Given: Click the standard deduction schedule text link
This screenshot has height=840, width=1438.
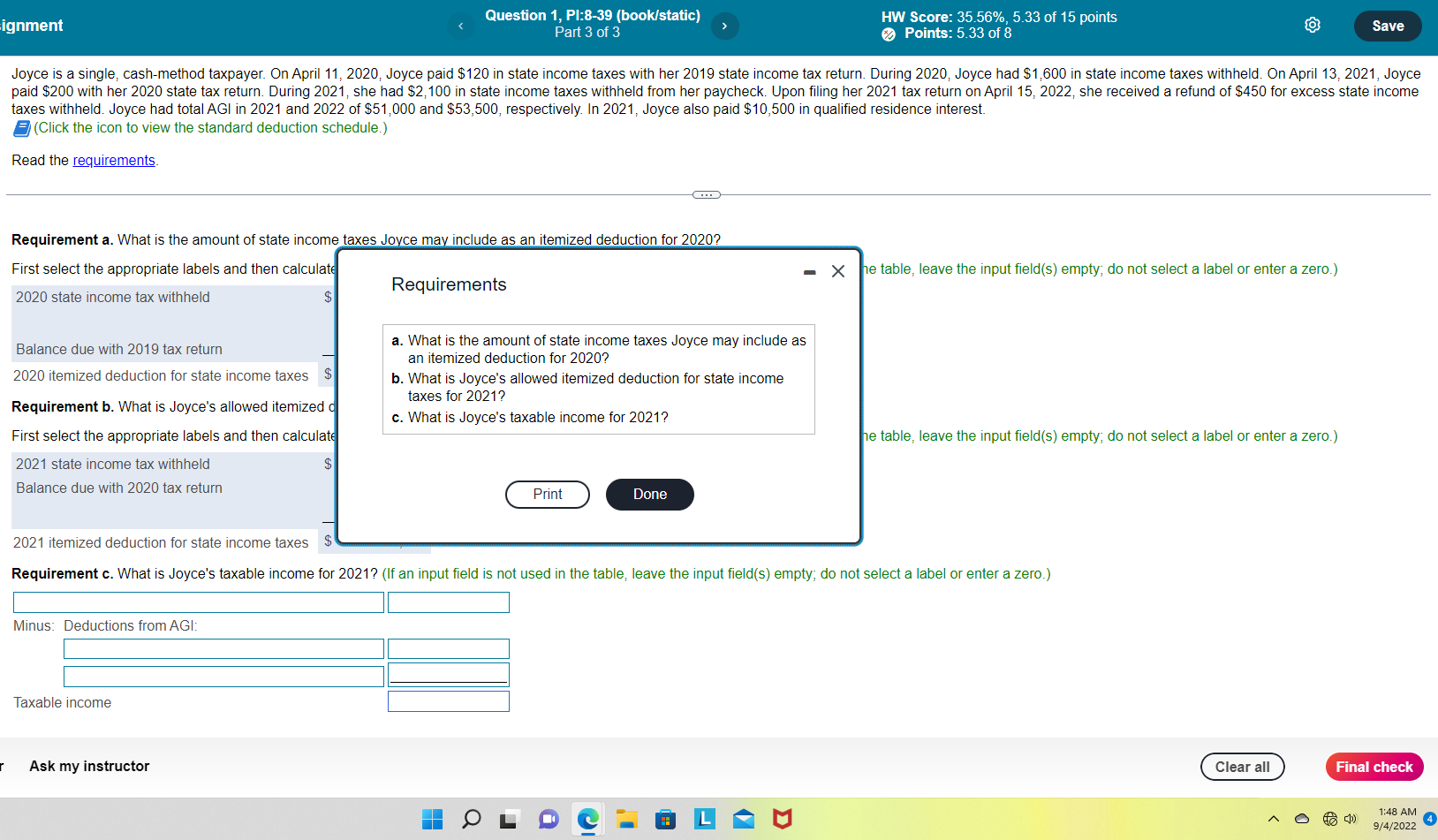Looking at the screenshot, I should point(210,128).
